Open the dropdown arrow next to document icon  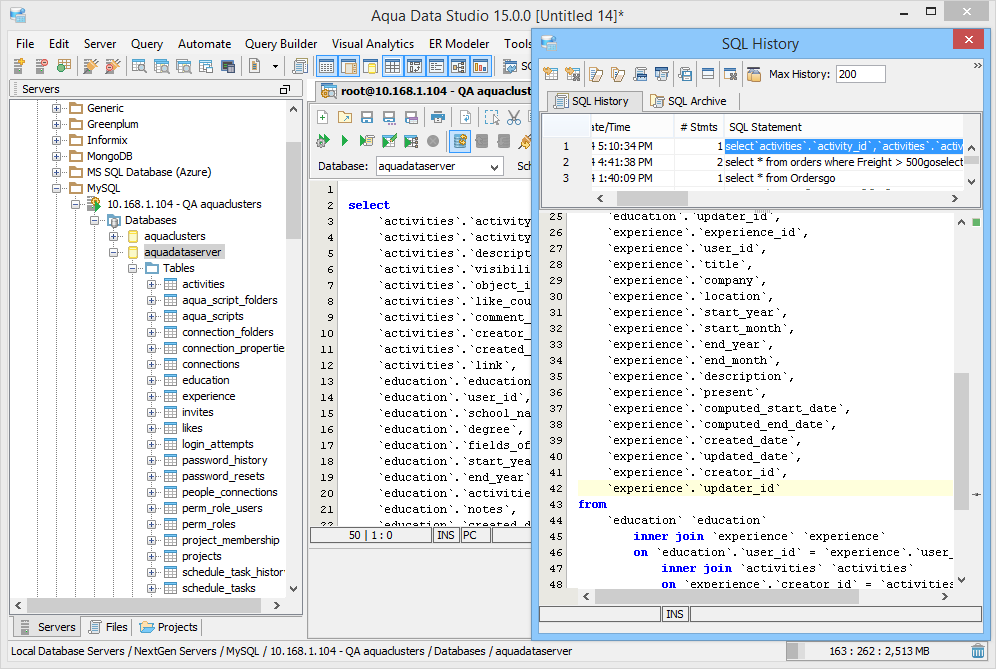(275, 66)
